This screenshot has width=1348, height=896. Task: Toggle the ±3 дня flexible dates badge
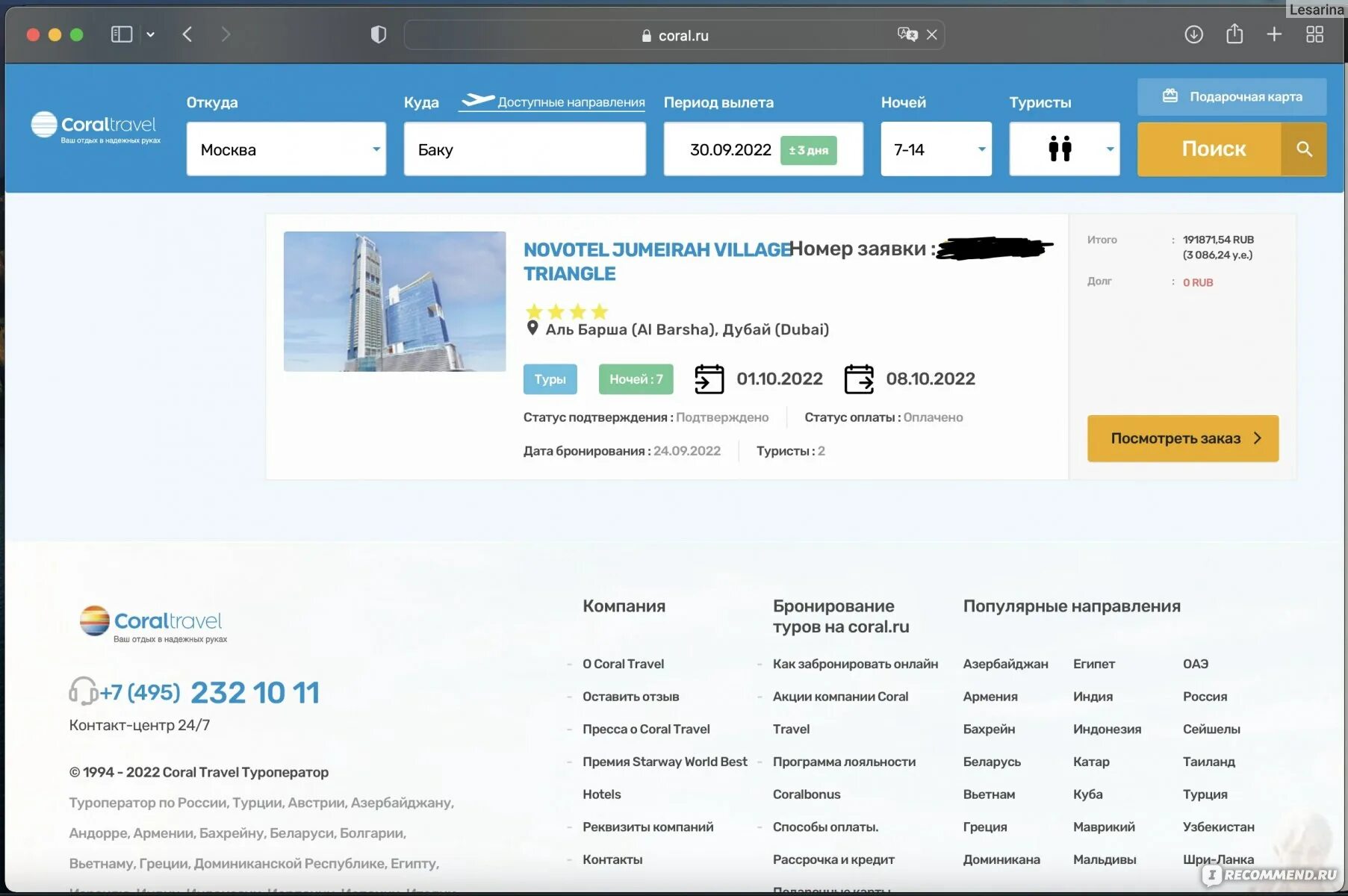(x=809, y=150)
